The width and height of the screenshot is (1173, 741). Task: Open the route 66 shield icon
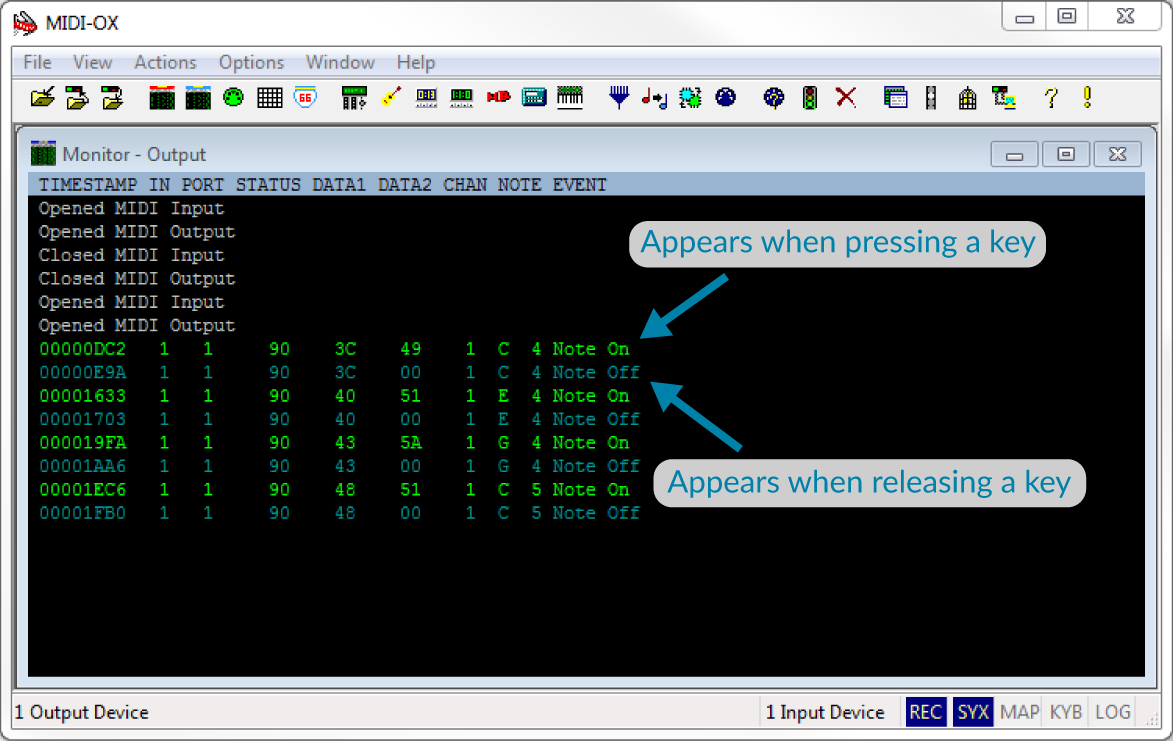[305, 97]
